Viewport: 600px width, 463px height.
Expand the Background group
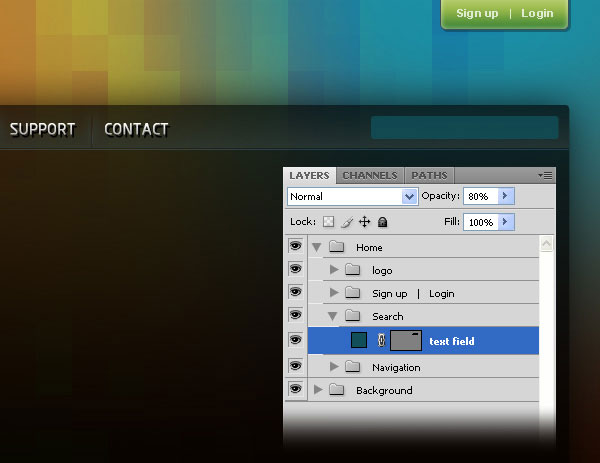click(x=318, y=390)
